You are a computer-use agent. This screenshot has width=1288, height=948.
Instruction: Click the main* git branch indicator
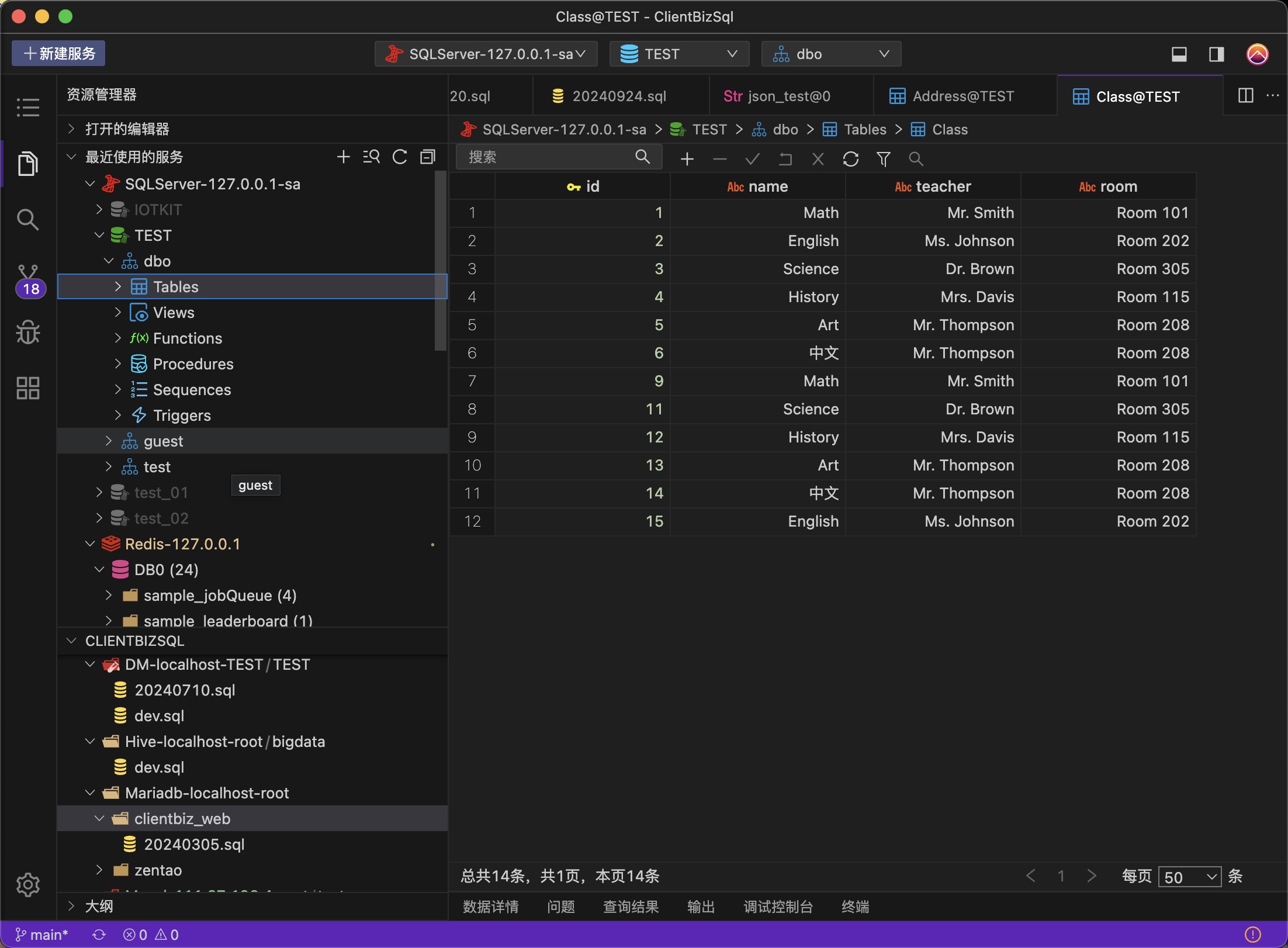point(42,935)
